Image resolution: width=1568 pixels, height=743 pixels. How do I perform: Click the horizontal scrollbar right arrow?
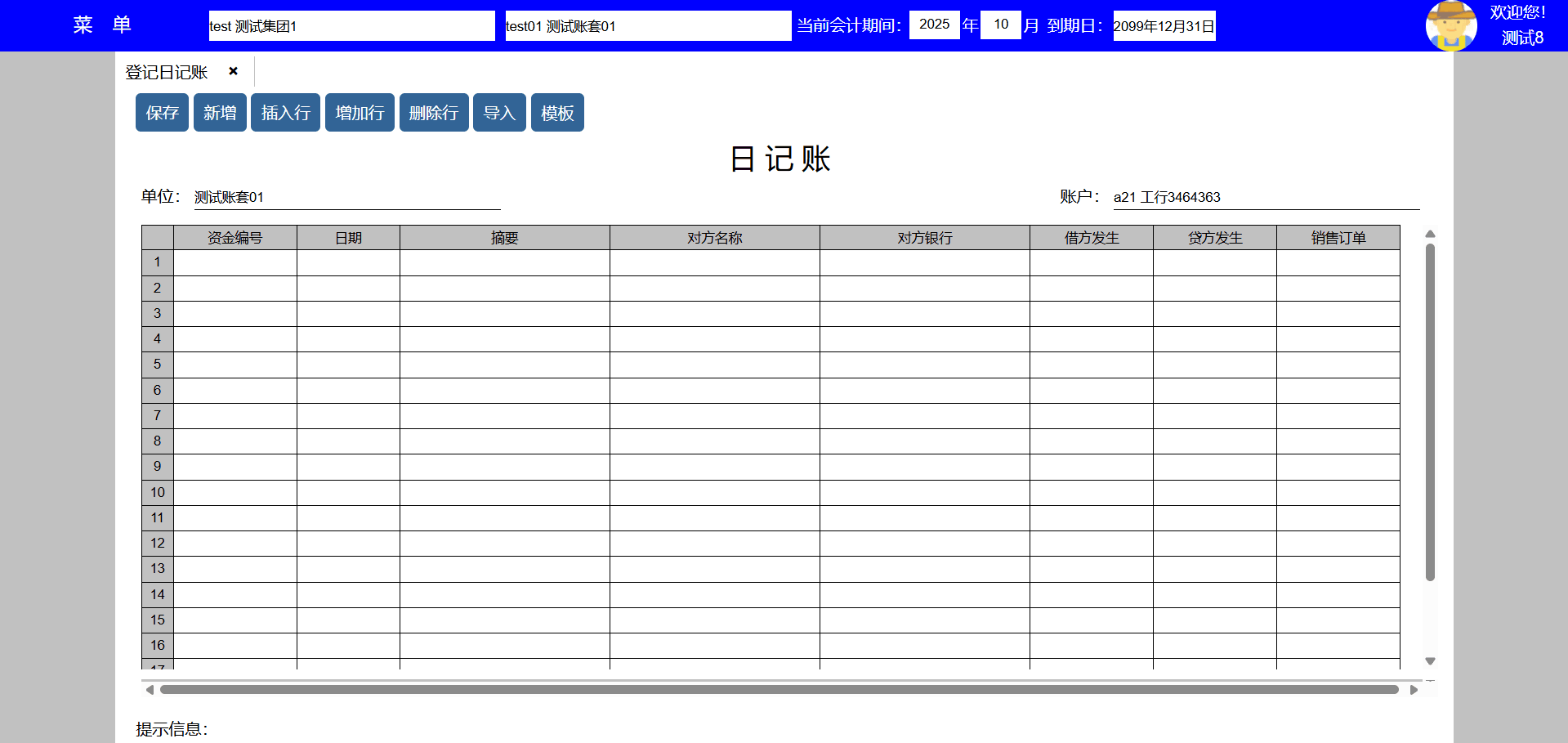tap(1414, 690)
